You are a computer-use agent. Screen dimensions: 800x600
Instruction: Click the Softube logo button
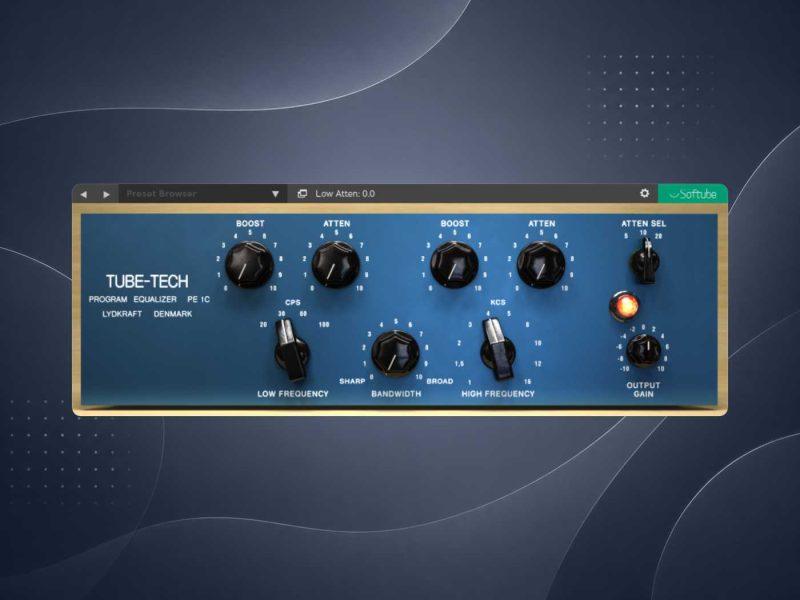point(692,194)
